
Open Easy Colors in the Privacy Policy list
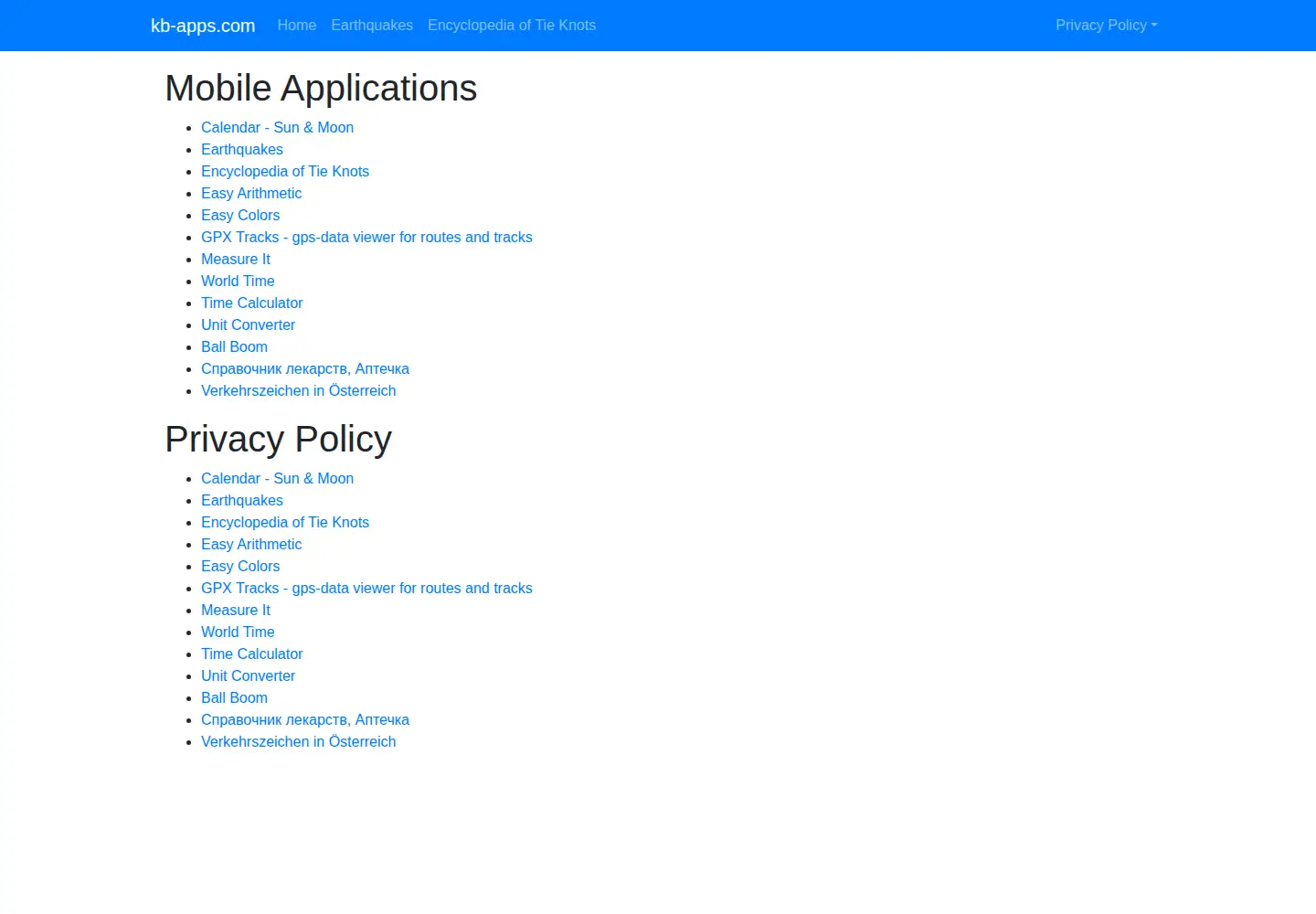tap(240, 567)
